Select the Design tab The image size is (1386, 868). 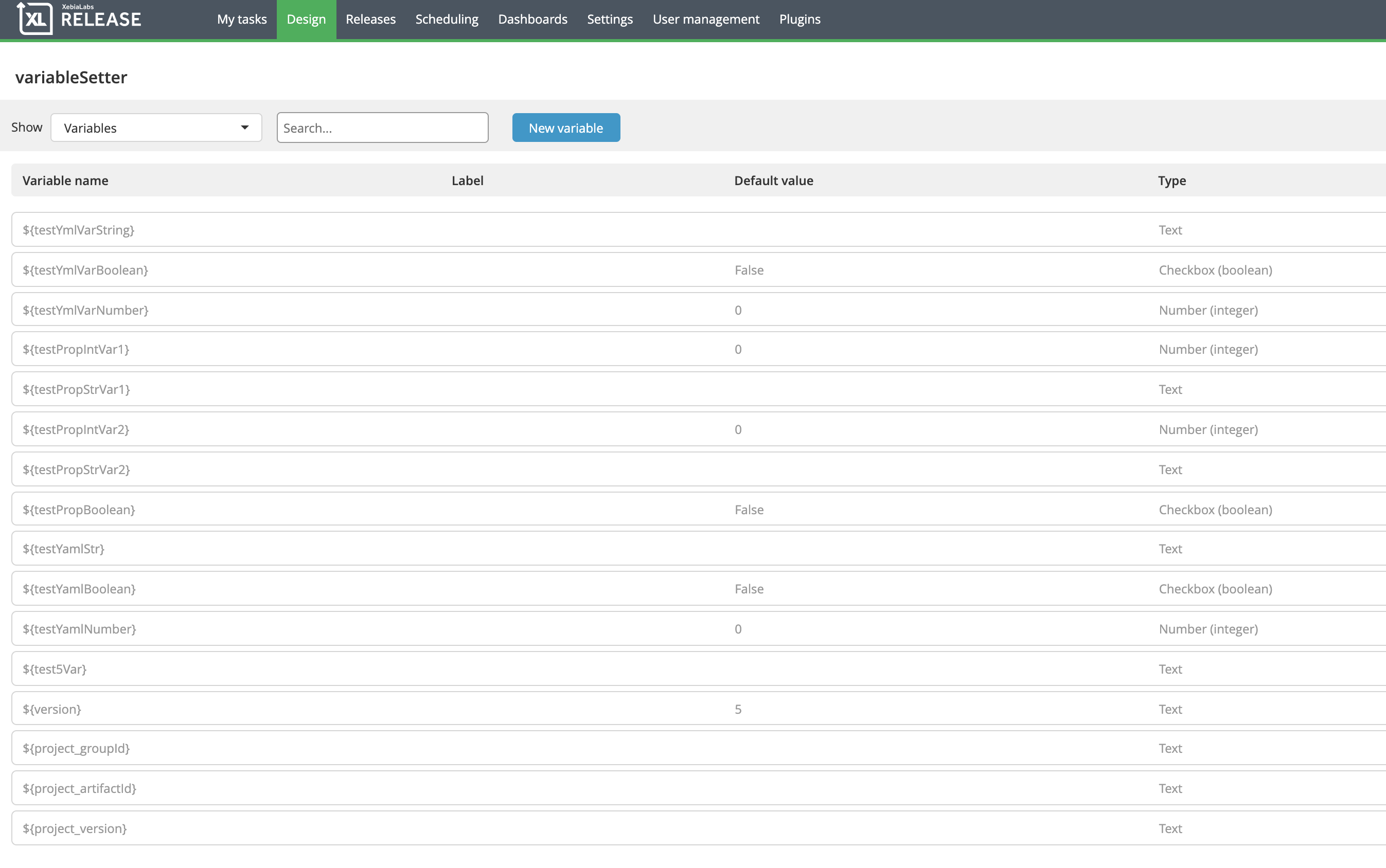tap(306, 20)
